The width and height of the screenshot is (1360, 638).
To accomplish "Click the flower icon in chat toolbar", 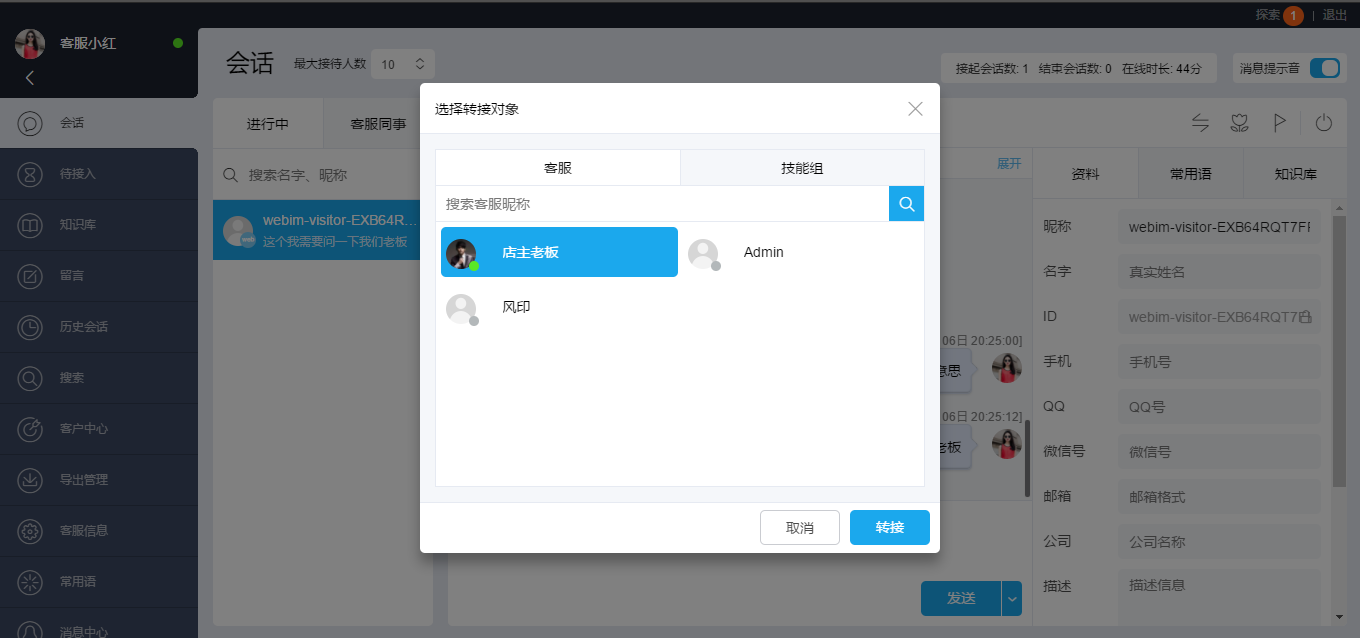I will [x=1240, y=123].
